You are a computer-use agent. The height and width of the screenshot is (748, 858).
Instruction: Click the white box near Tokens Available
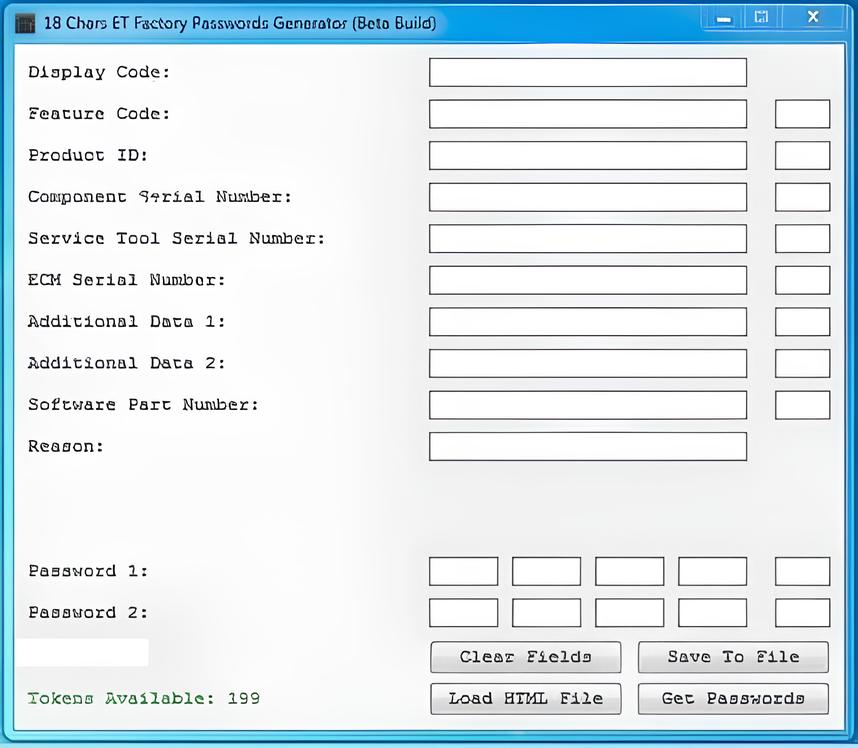point(81,652)
